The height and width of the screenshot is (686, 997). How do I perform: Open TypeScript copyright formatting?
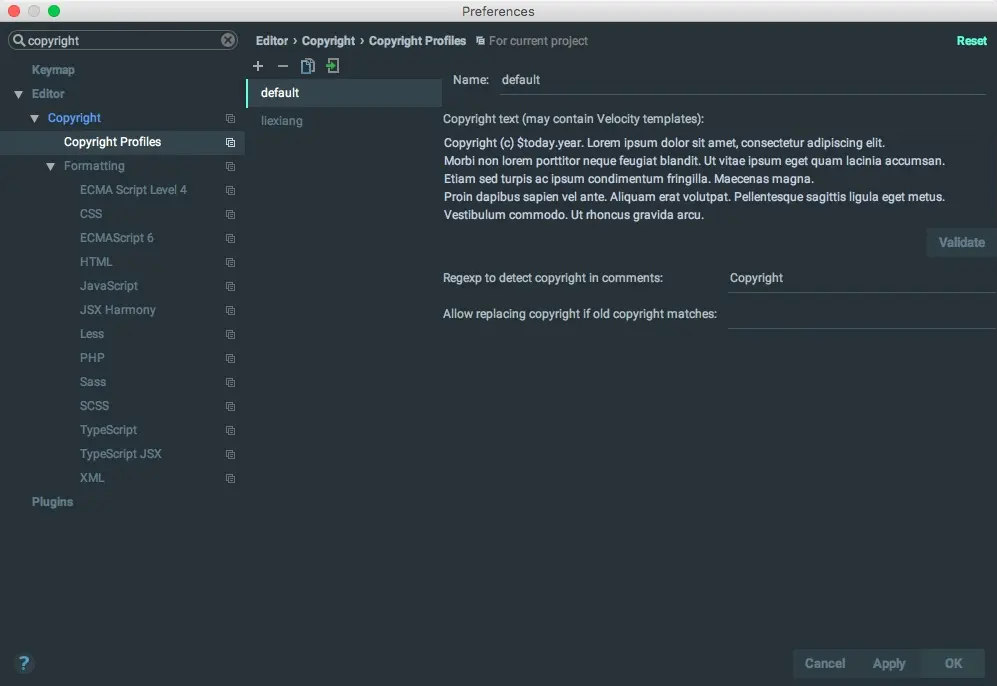click(x=108, y=430)
